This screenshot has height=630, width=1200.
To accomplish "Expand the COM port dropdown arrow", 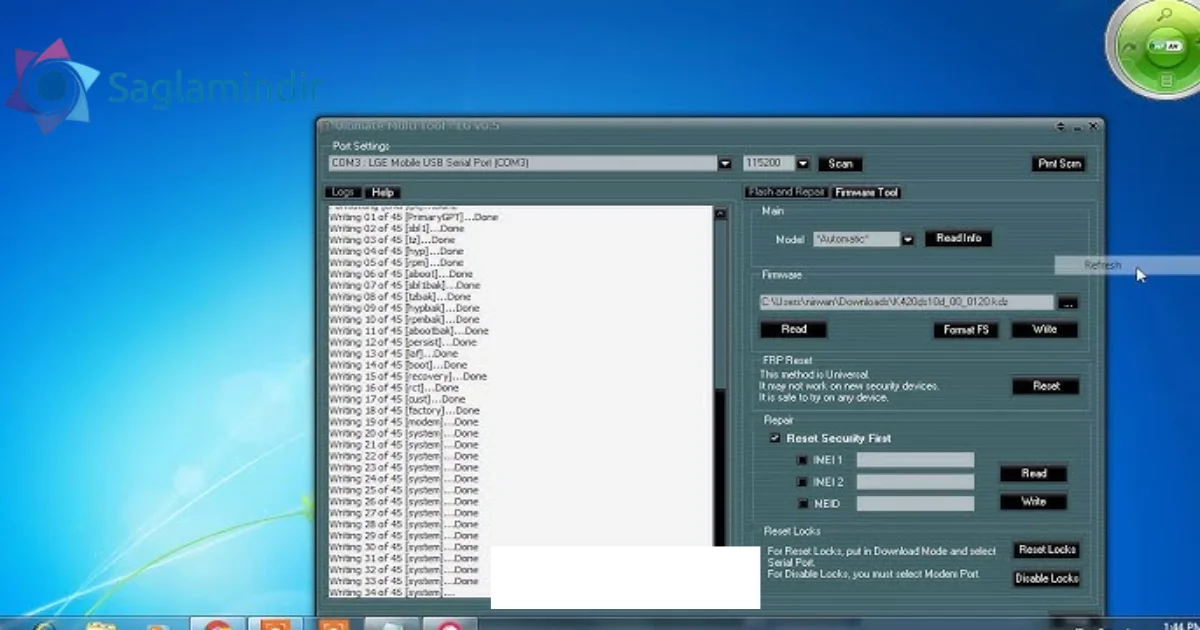I will coord(725,163).
